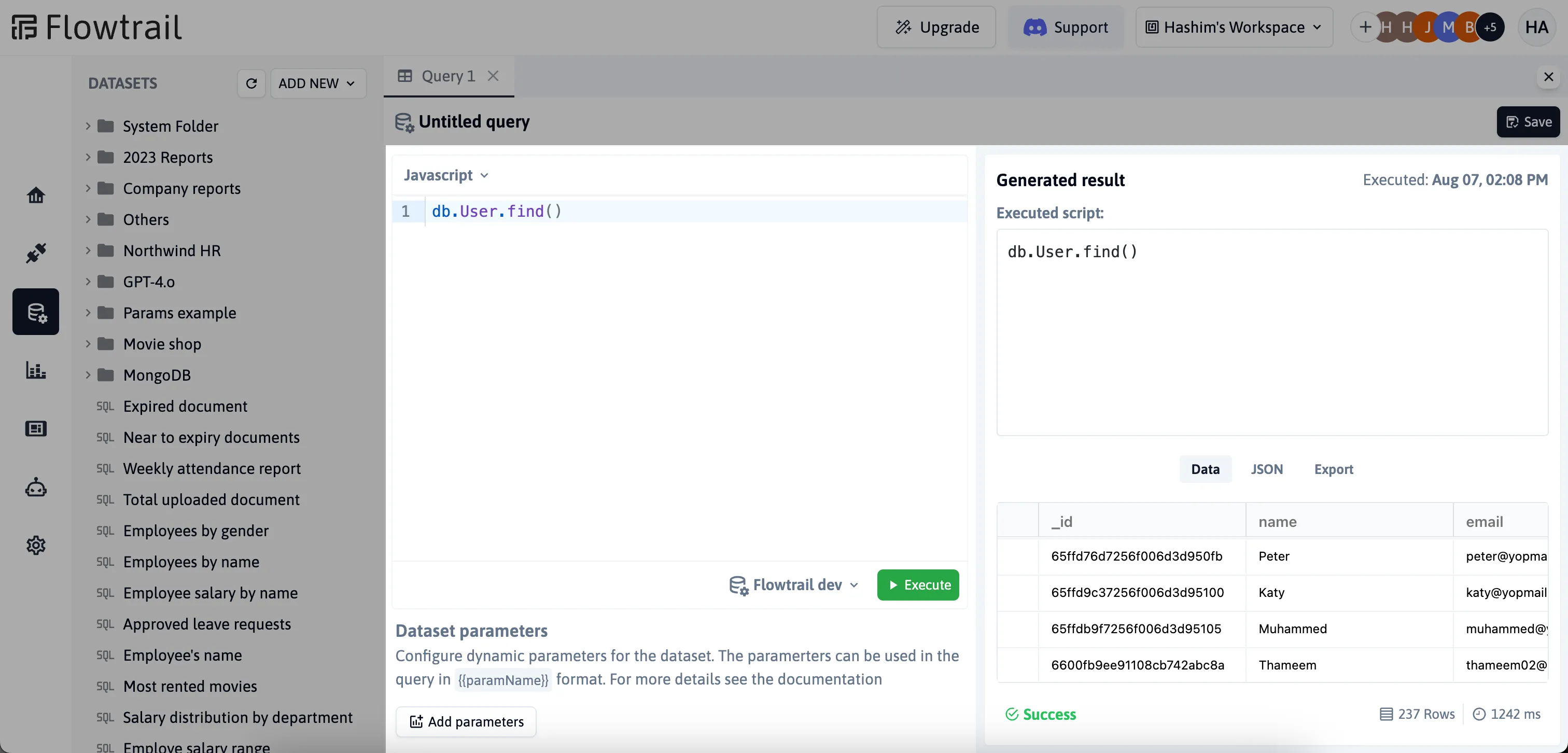The image size is (1568, 753).
Task: Click the System Folder folder icon
Action: click(106, 126)
